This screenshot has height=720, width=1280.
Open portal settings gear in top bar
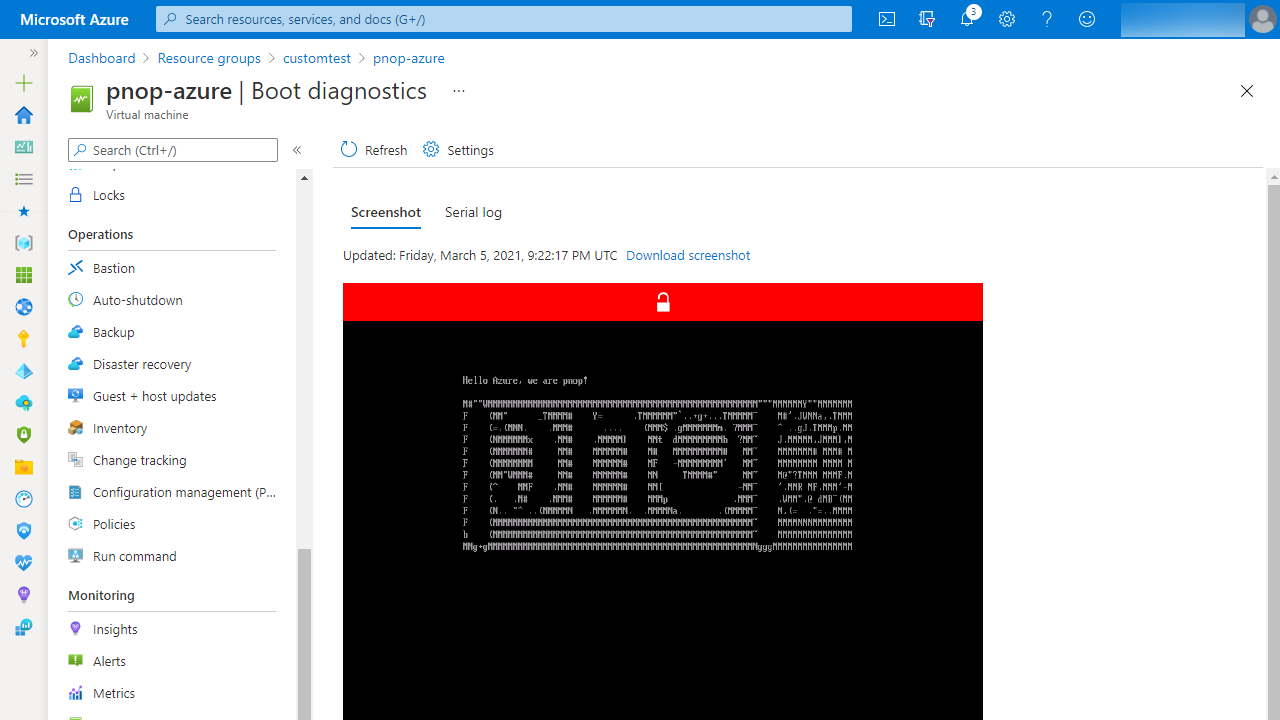(1007, 19)
